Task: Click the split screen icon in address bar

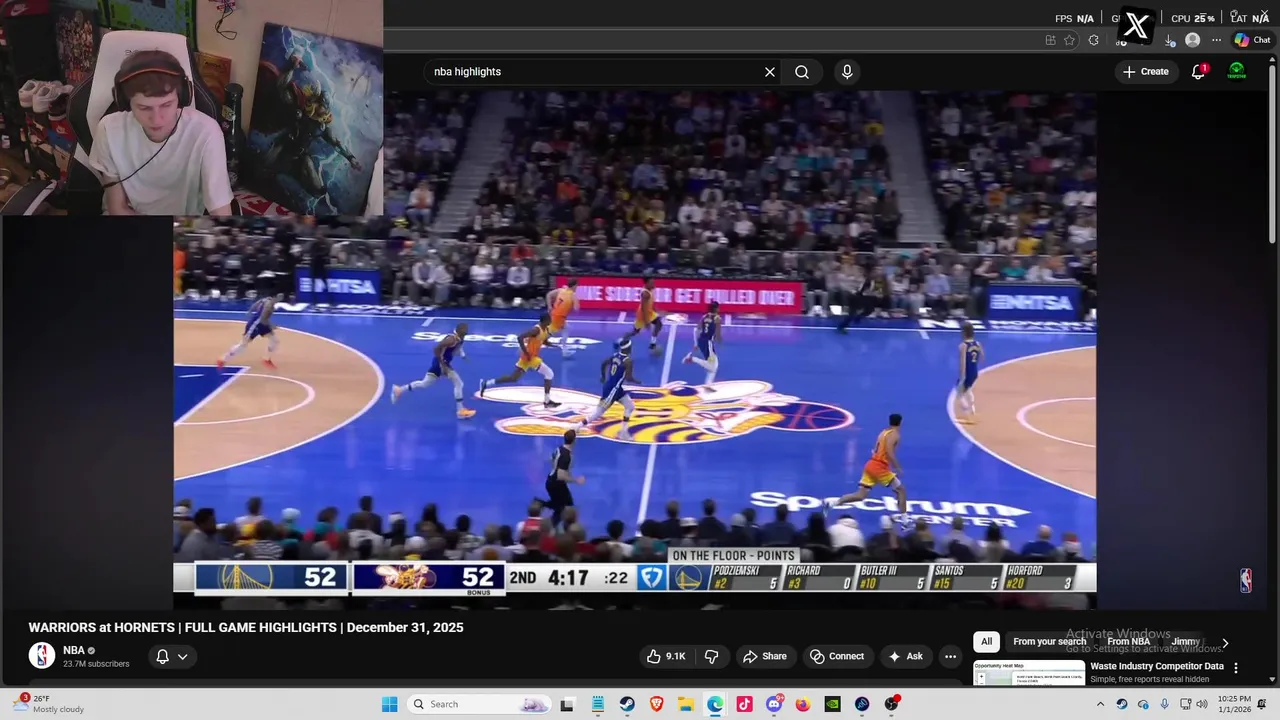Action: [1050, 40]
